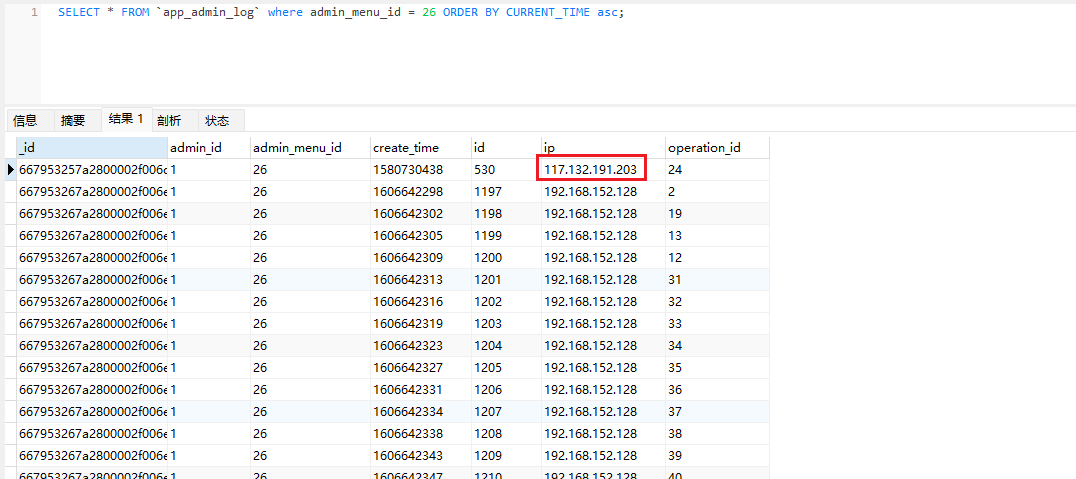Select create_time cell 1606642334
The image size is (1076, 479).
[x=420, y=411]
